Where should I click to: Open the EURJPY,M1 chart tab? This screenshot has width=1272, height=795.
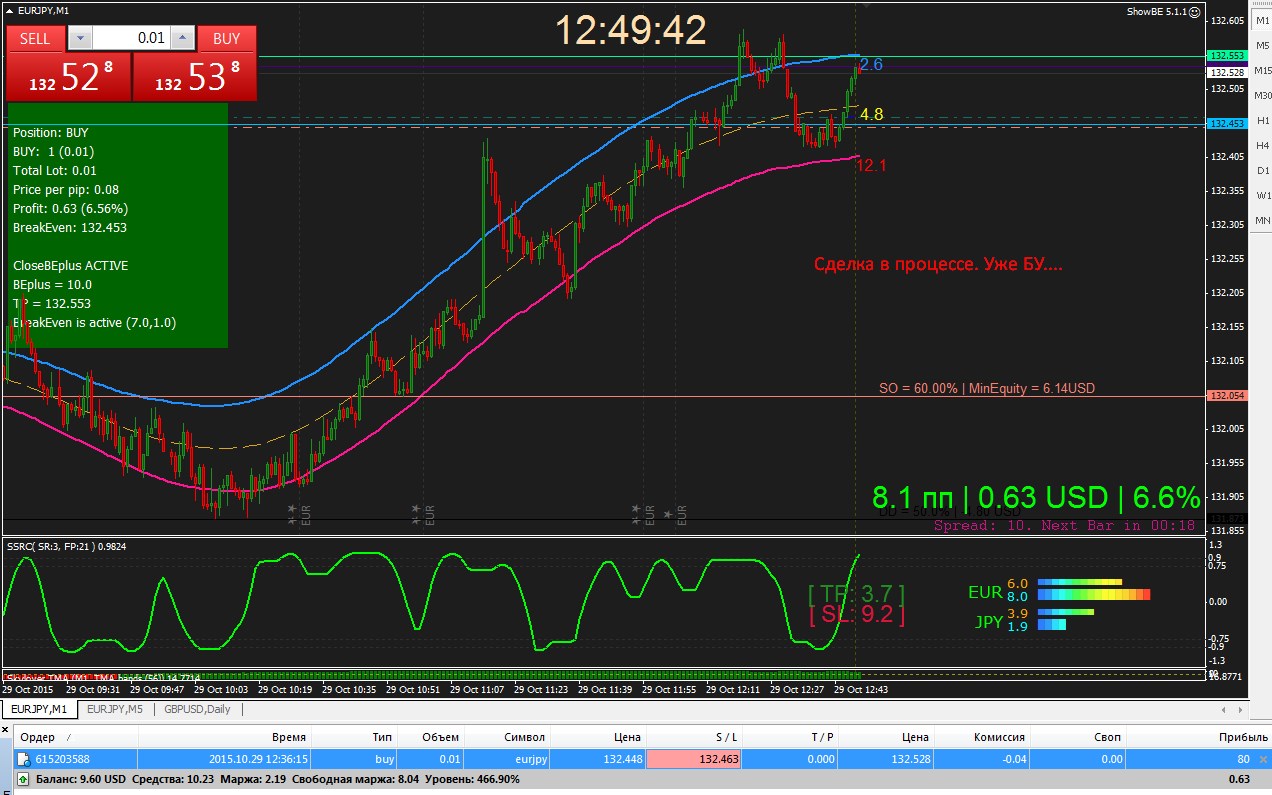click(39, 709)
